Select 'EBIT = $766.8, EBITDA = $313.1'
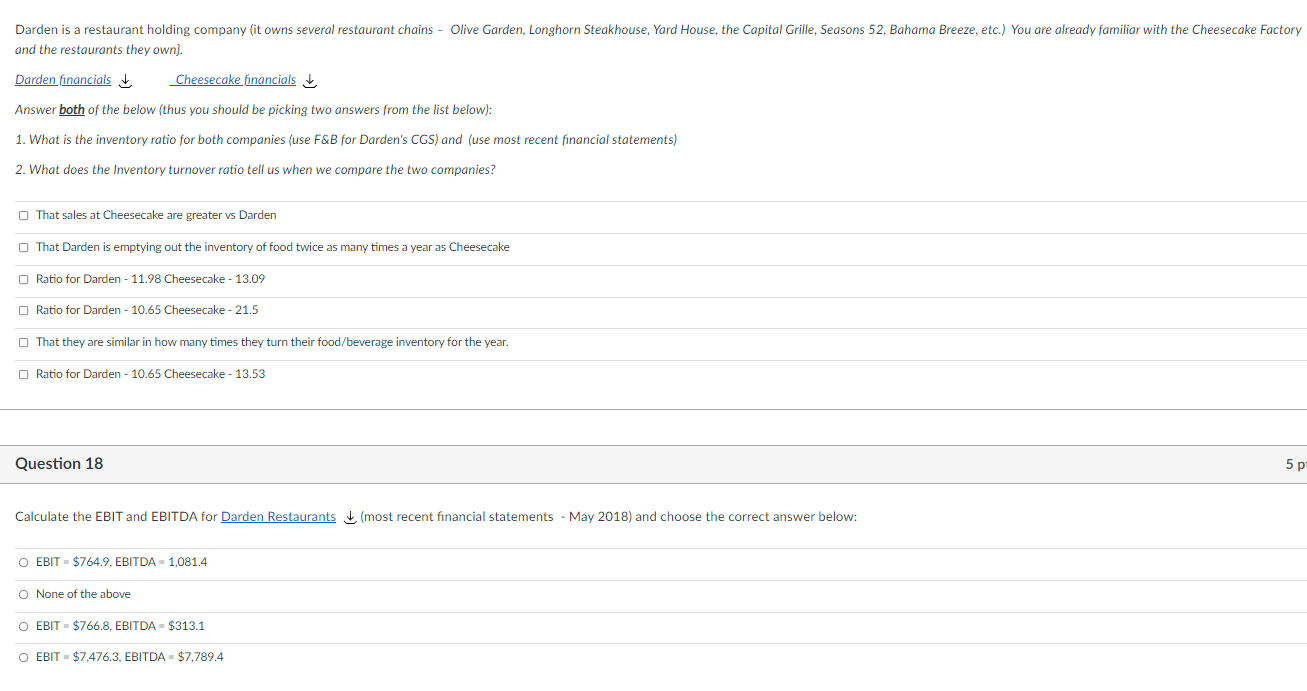 [22, 626]
